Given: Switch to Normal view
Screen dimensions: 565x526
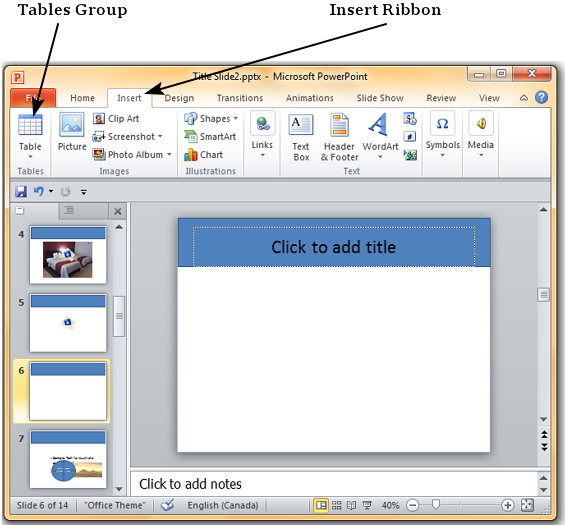Looking at the screenshot, I should 321,505.
